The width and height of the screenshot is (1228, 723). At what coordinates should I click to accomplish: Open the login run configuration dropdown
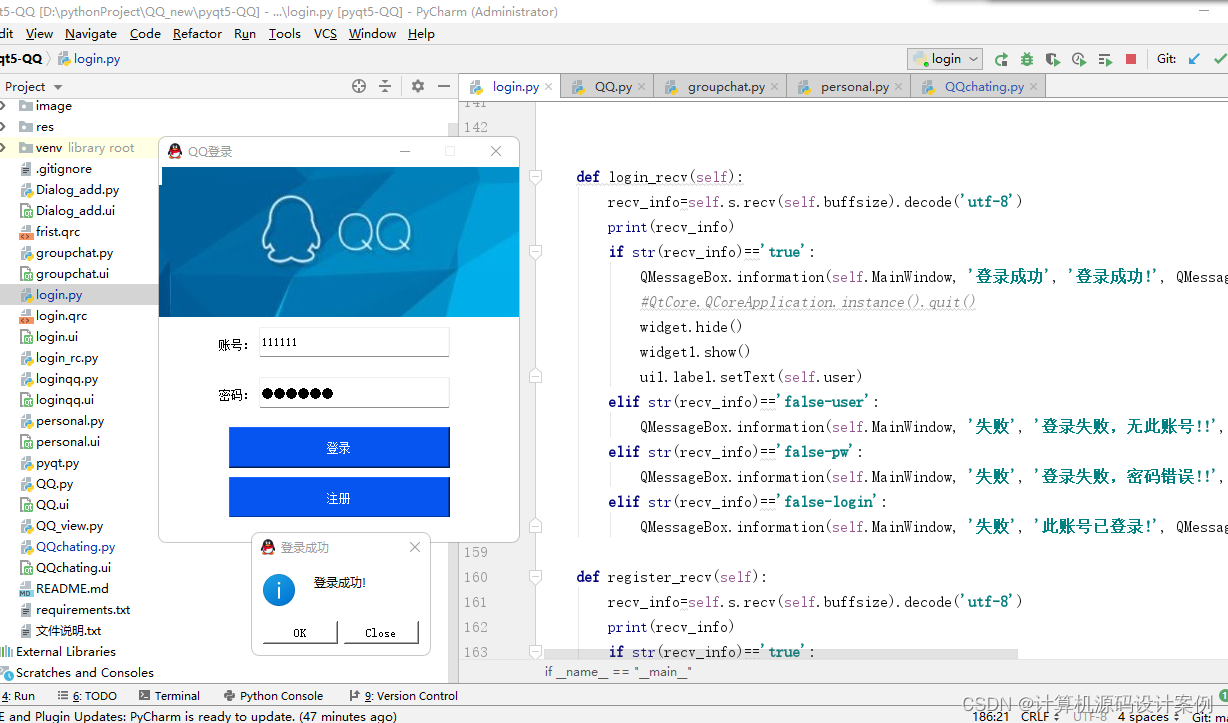coord(945,59)
